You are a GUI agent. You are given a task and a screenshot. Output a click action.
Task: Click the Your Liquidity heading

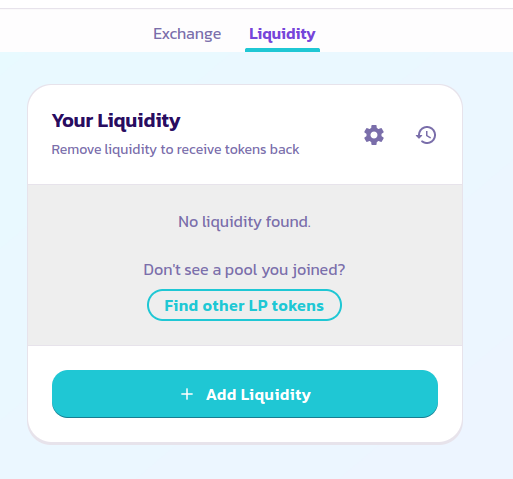tap(116, 121)
